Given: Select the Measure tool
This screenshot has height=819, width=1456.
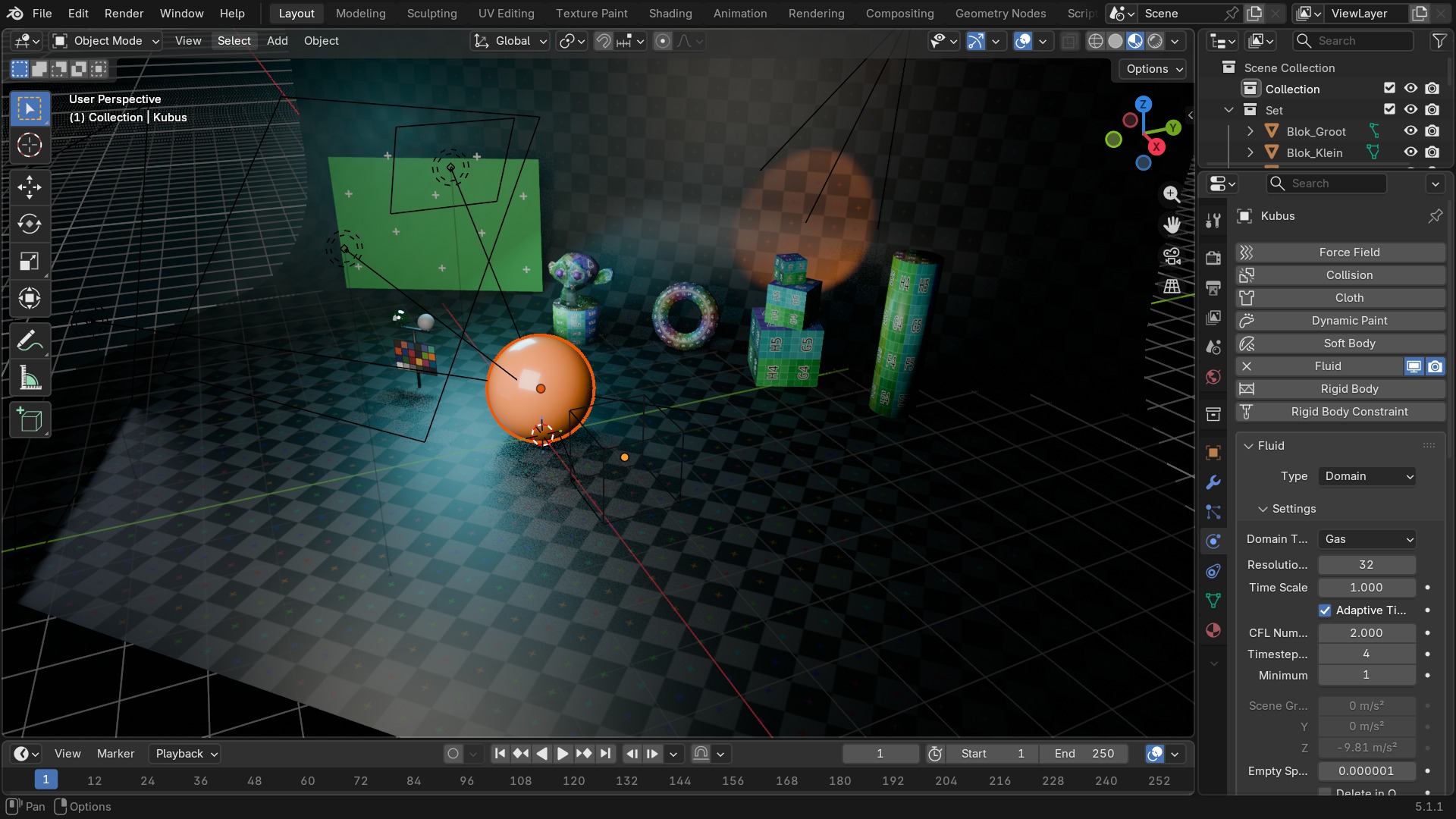Looking at the screenshot, I should 30,378.
